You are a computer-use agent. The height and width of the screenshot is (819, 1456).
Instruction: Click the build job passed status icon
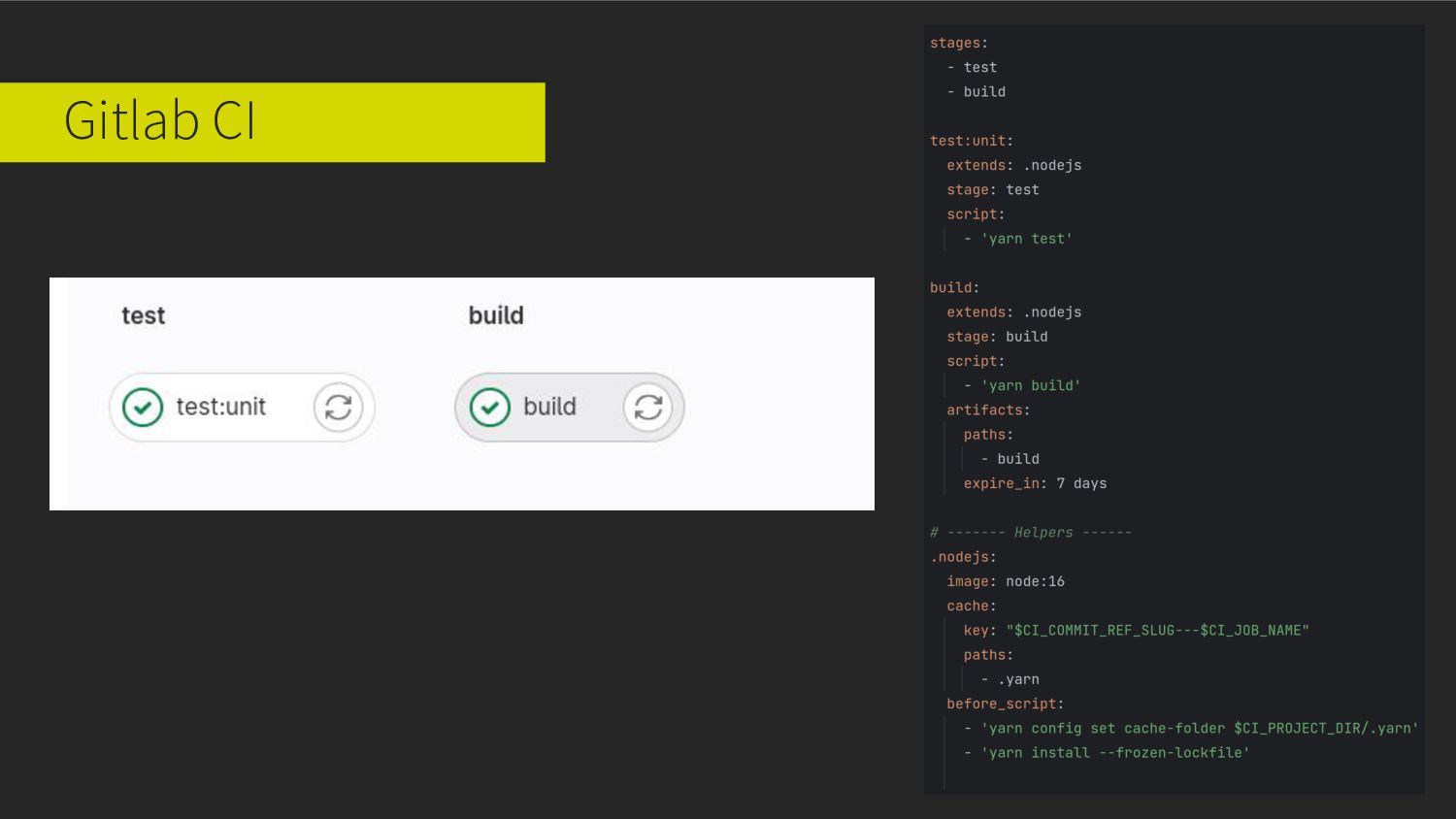pos(490,408)
